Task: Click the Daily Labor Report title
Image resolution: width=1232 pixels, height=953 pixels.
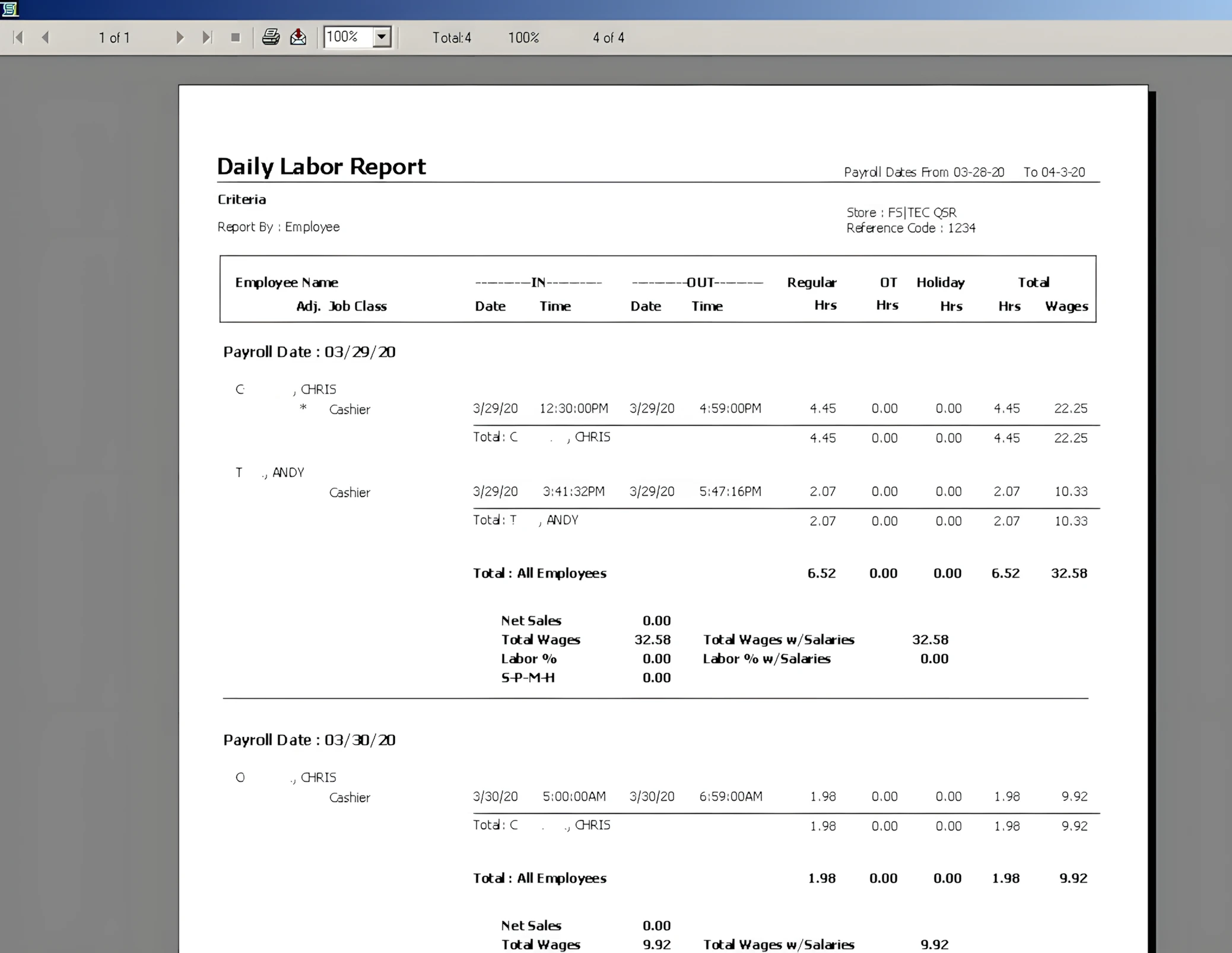Action: [x=321, y=167]
